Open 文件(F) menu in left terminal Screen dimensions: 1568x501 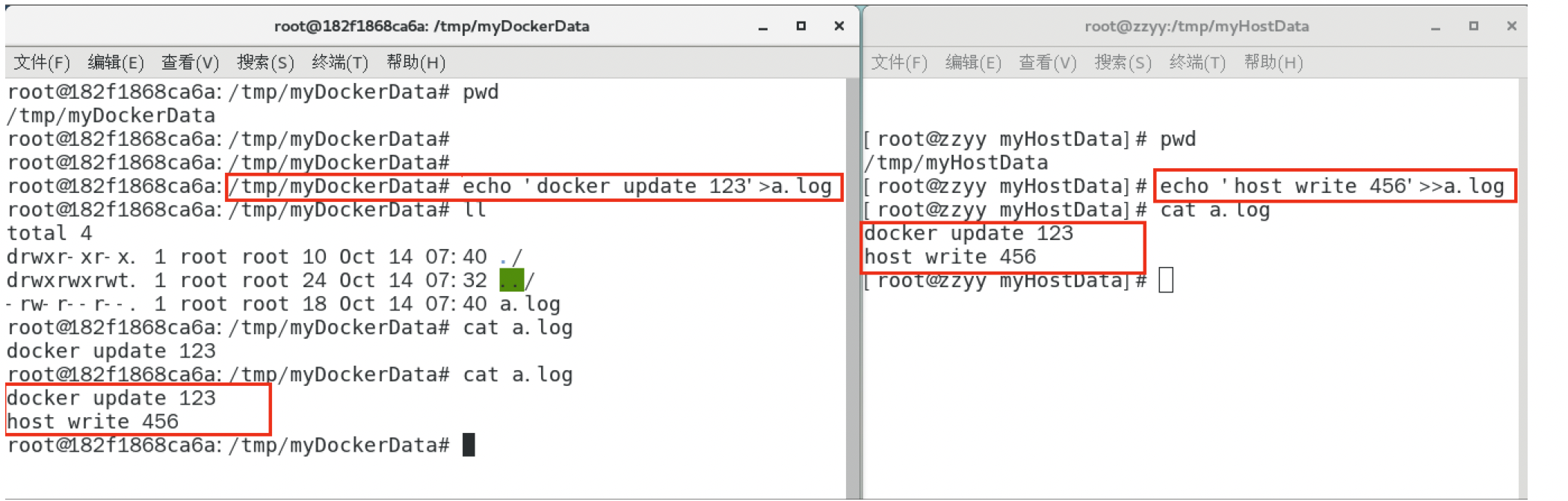tap(42, 62)
